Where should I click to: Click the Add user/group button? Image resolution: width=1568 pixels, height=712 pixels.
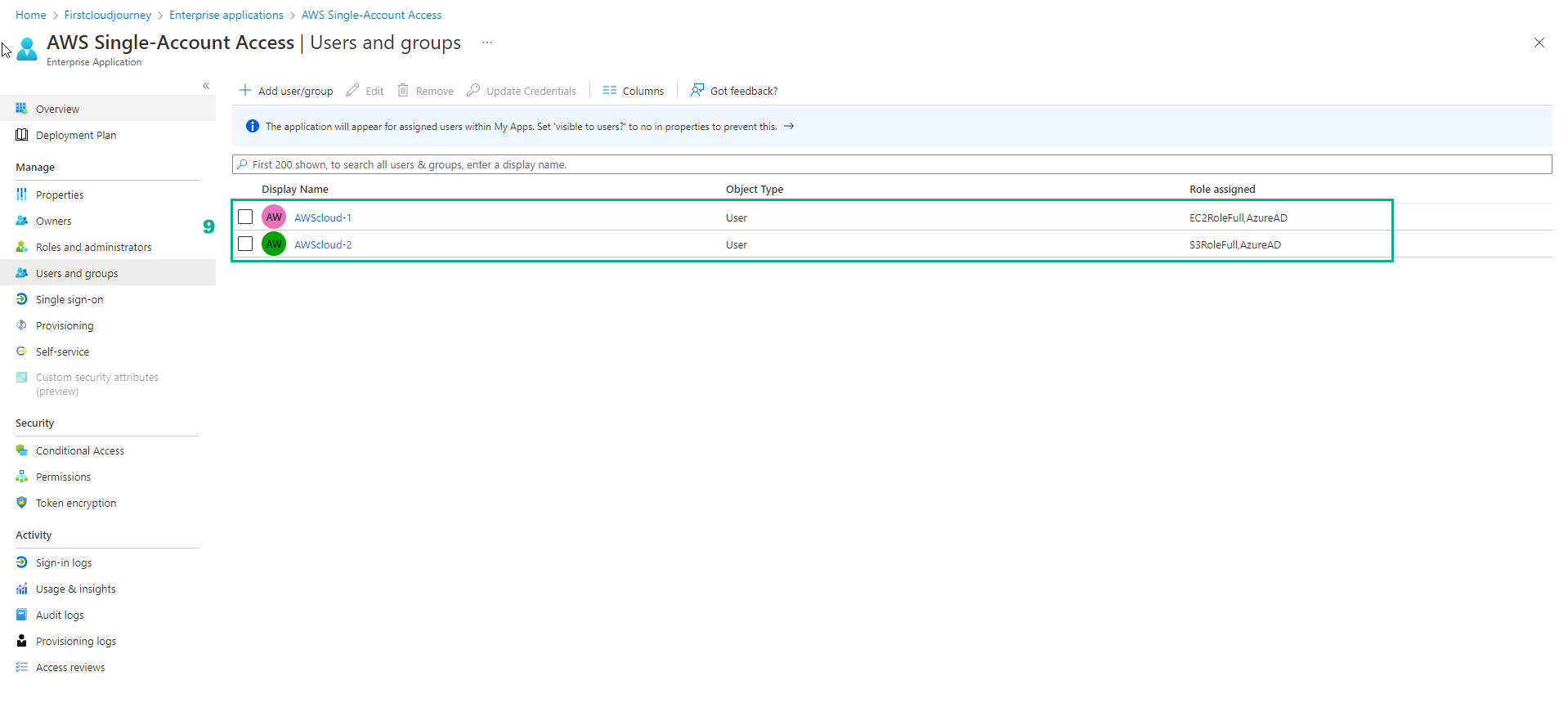pyautogui.click(x=286, y=91)
